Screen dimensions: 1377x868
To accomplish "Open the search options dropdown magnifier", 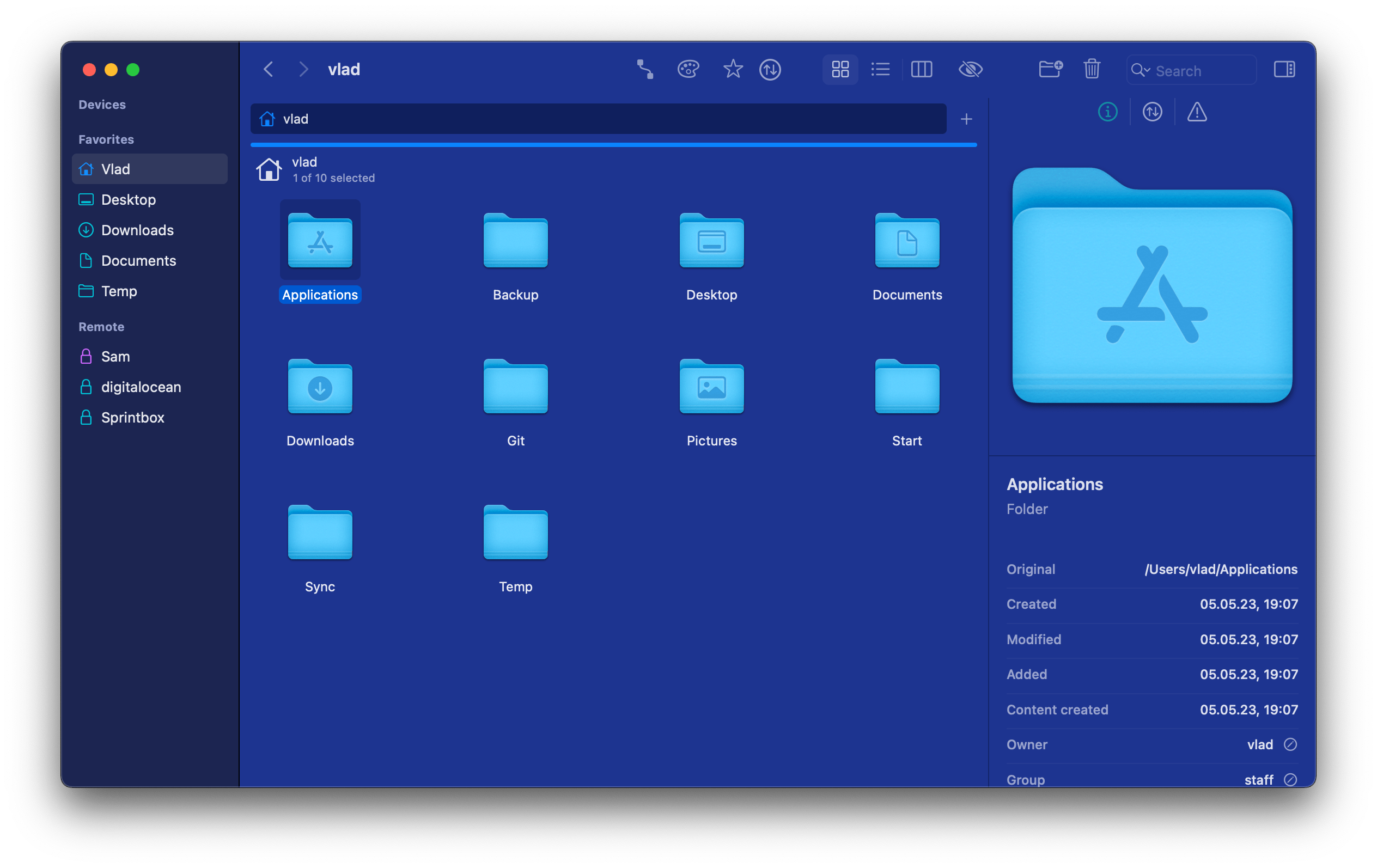I will (1141, 70).
